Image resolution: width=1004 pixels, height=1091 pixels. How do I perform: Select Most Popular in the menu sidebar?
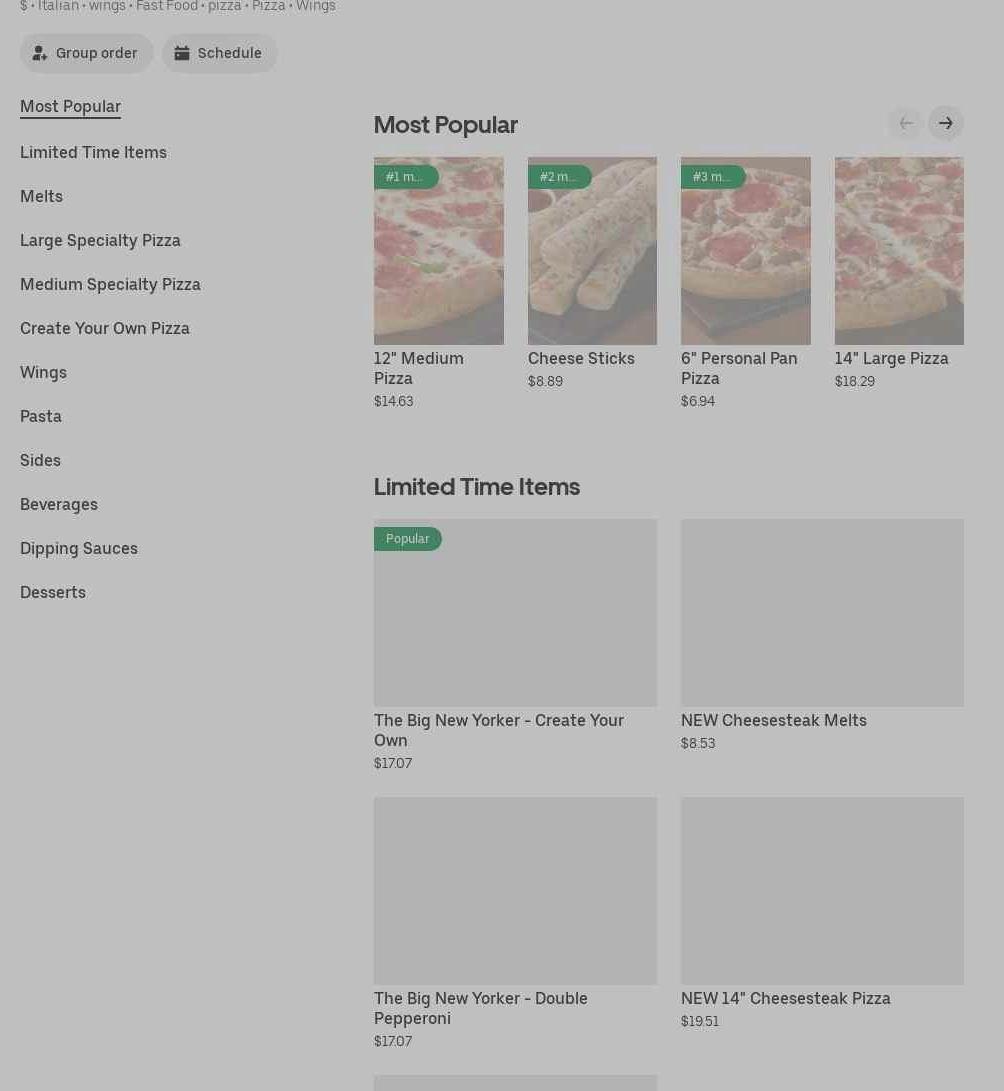click(x=70, y=106)
